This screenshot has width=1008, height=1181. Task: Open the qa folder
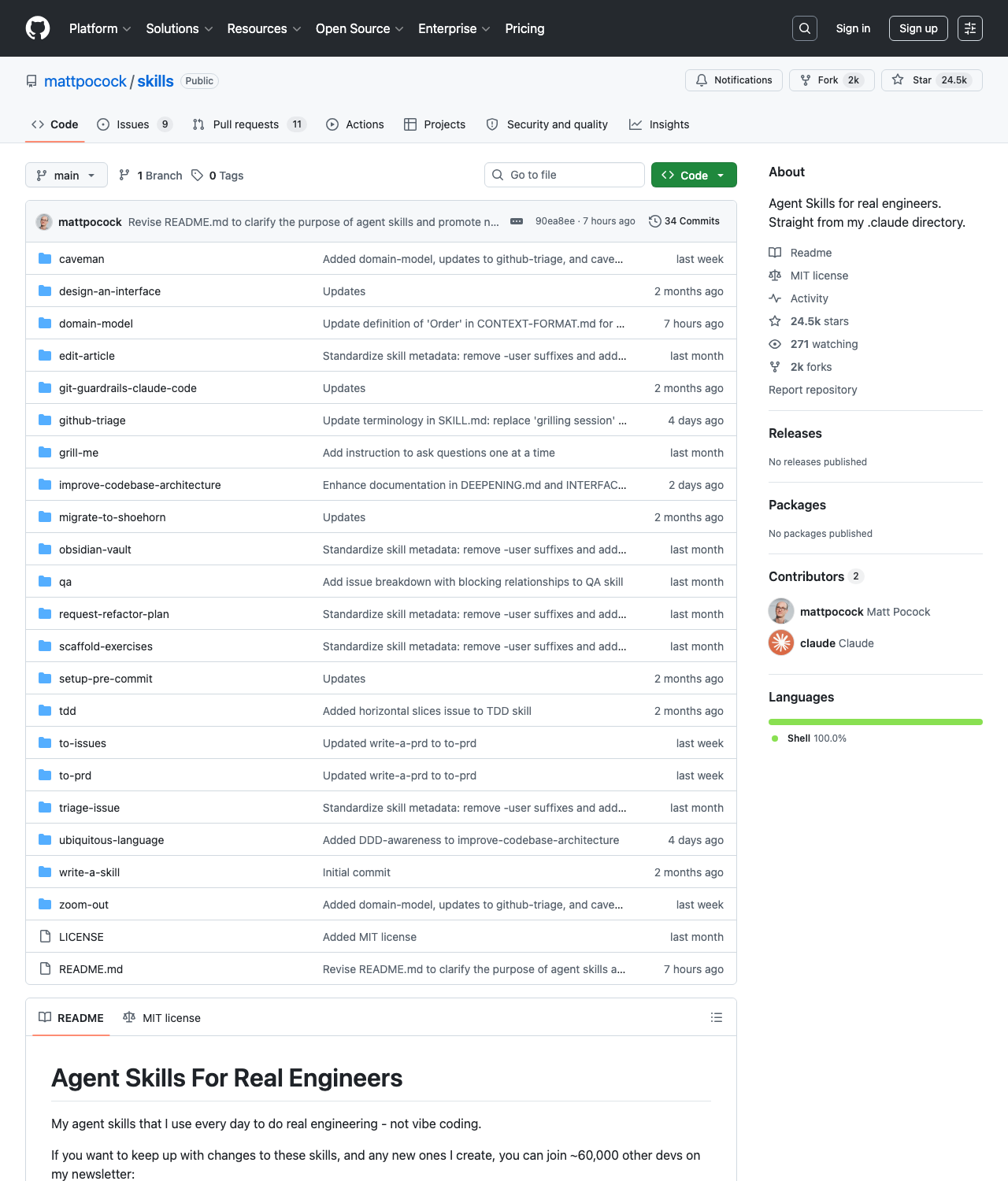[x=65, y=582]
